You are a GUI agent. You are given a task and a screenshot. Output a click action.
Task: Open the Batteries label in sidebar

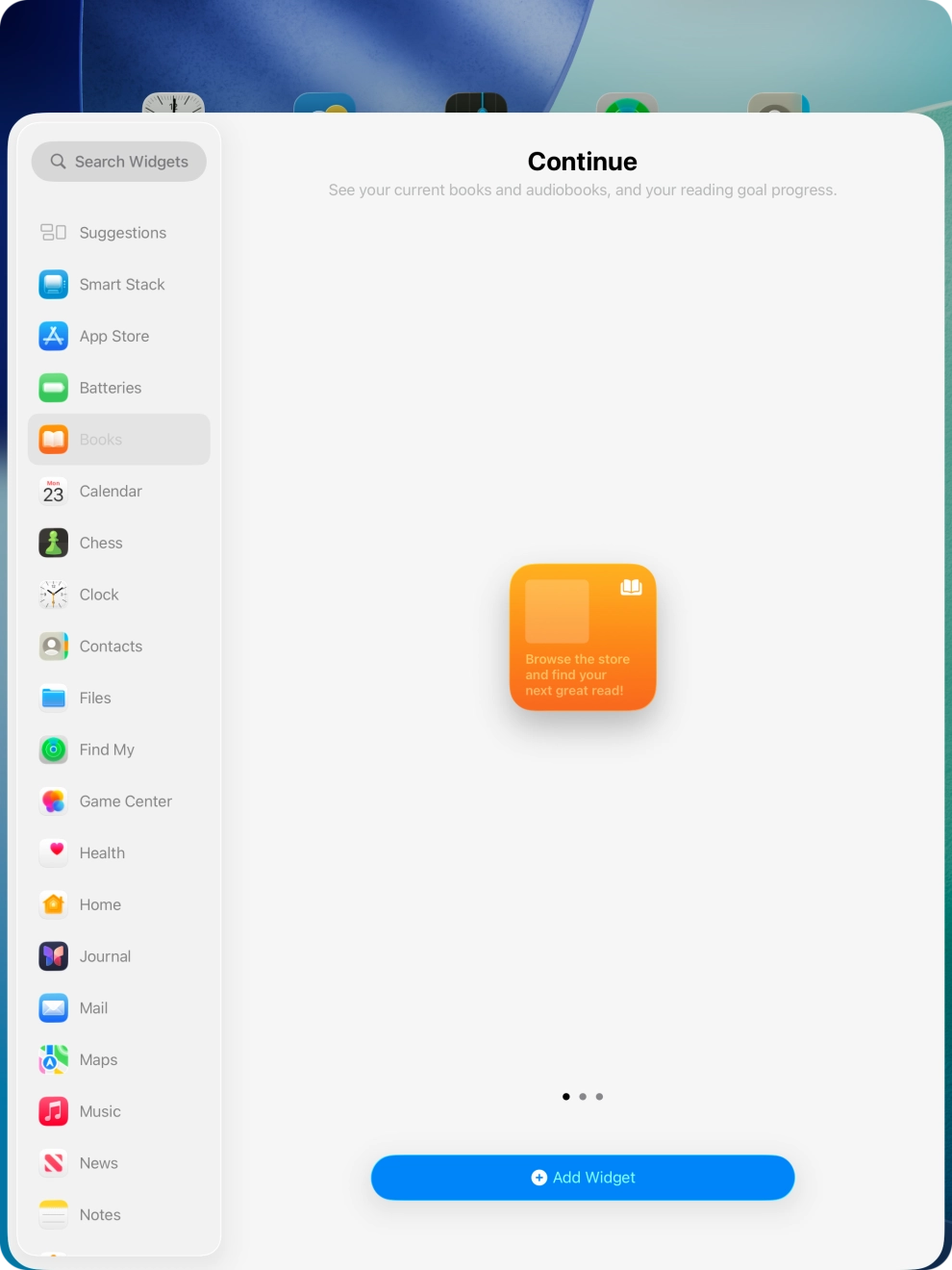(x=111, y=388)
